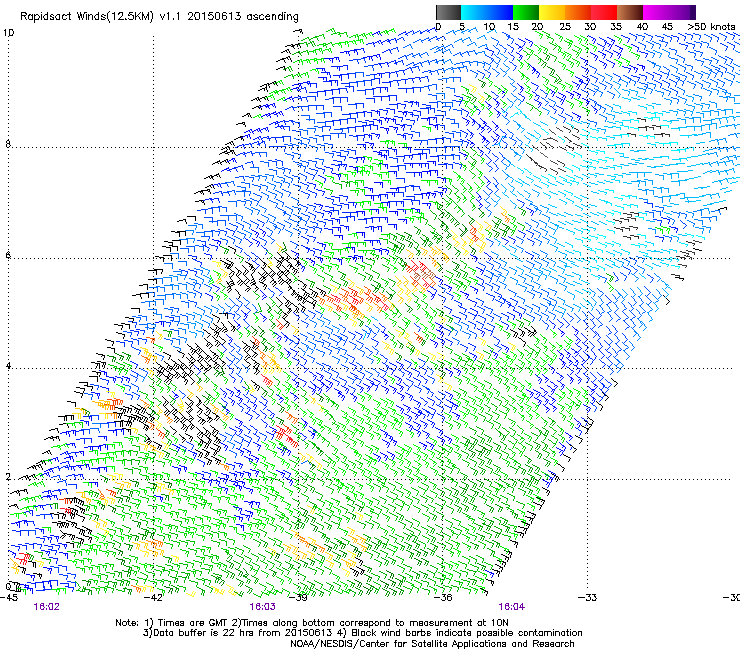Click the longitude axis label '-33'
The width and height of the screenshot is (740, 650).
pos(588,598)
